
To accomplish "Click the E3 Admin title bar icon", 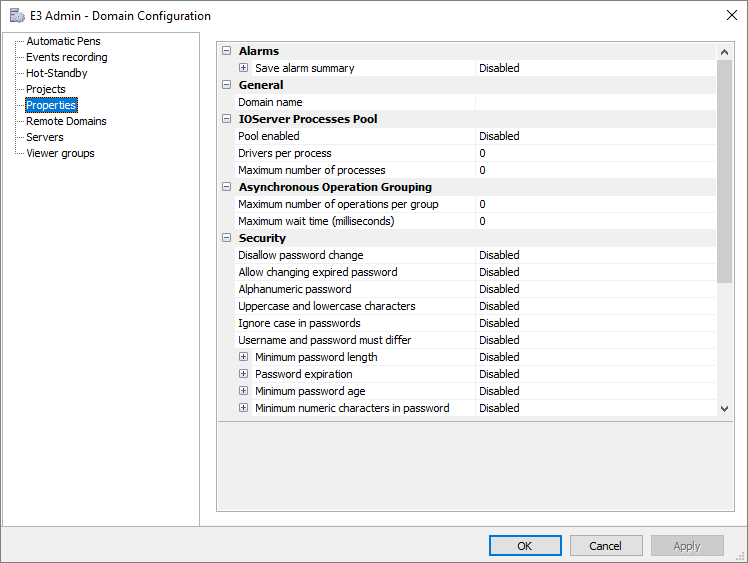I will [17, 15].
